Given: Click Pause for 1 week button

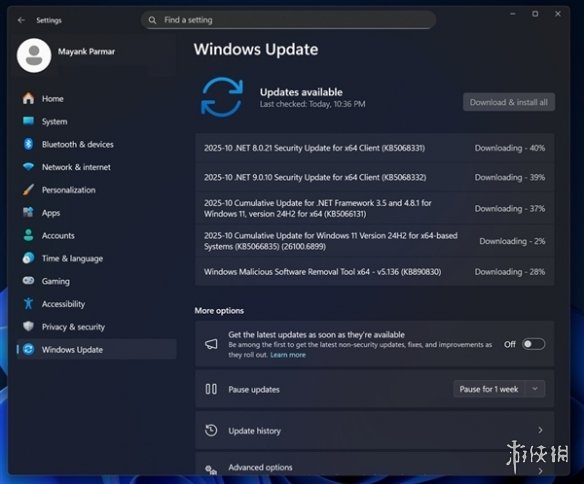Looking at the screenshot, I should coord(489,389).
